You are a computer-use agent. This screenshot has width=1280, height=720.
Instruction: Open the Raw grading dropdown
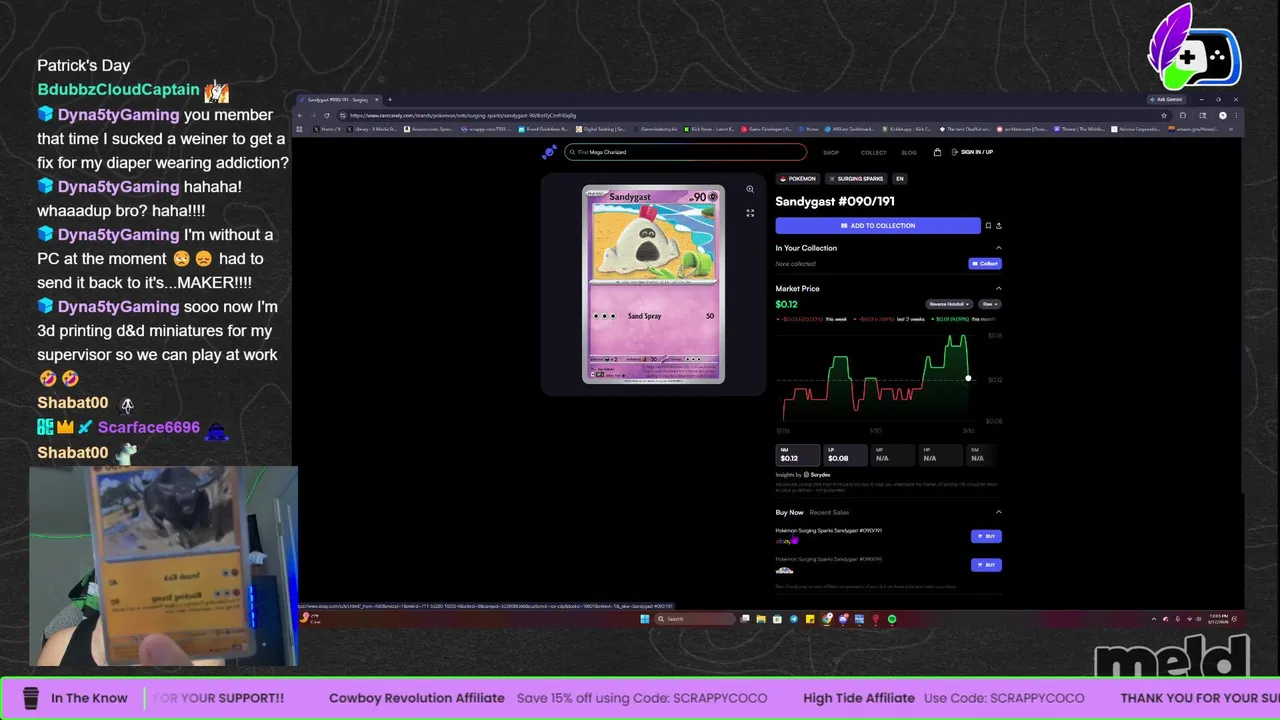click(x=989, y=304)
